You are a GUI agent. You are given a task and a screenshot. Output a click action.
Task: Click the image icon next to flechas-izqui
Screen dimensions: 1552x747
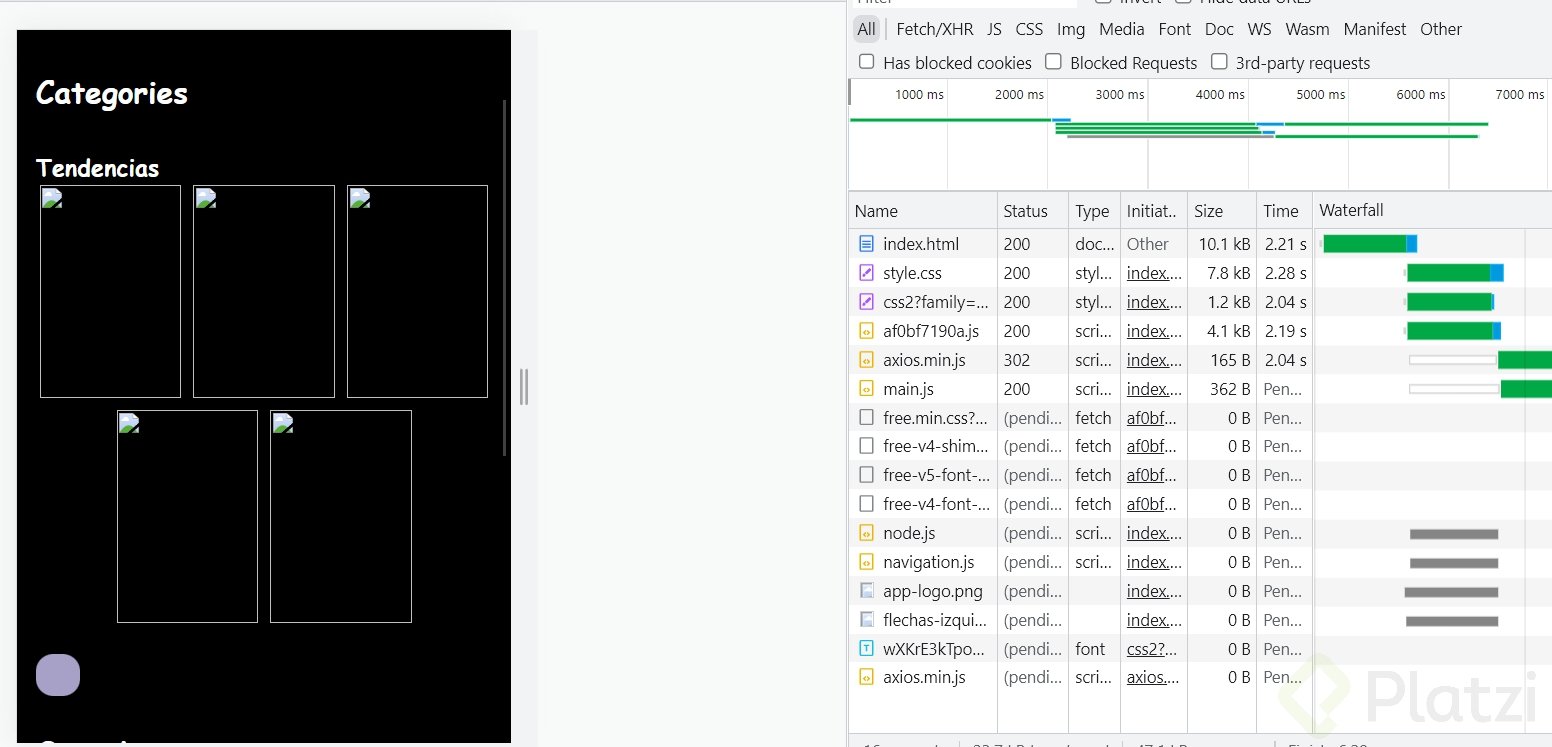[x=865, y=620]
